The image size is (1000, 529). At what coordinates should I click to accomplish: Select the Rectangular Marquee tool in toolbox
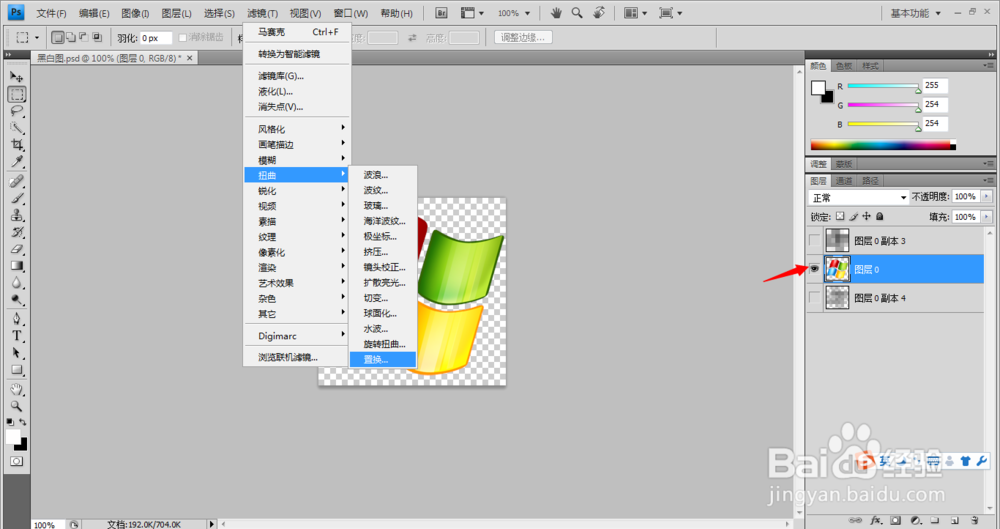click(x=17, y=94)
